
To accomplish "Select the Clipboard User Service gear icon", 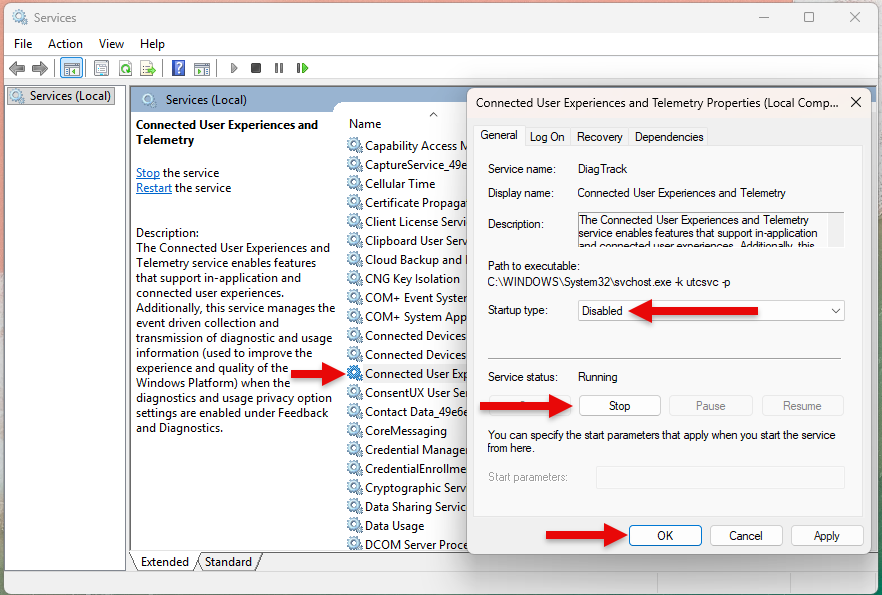I will [354, 240].
